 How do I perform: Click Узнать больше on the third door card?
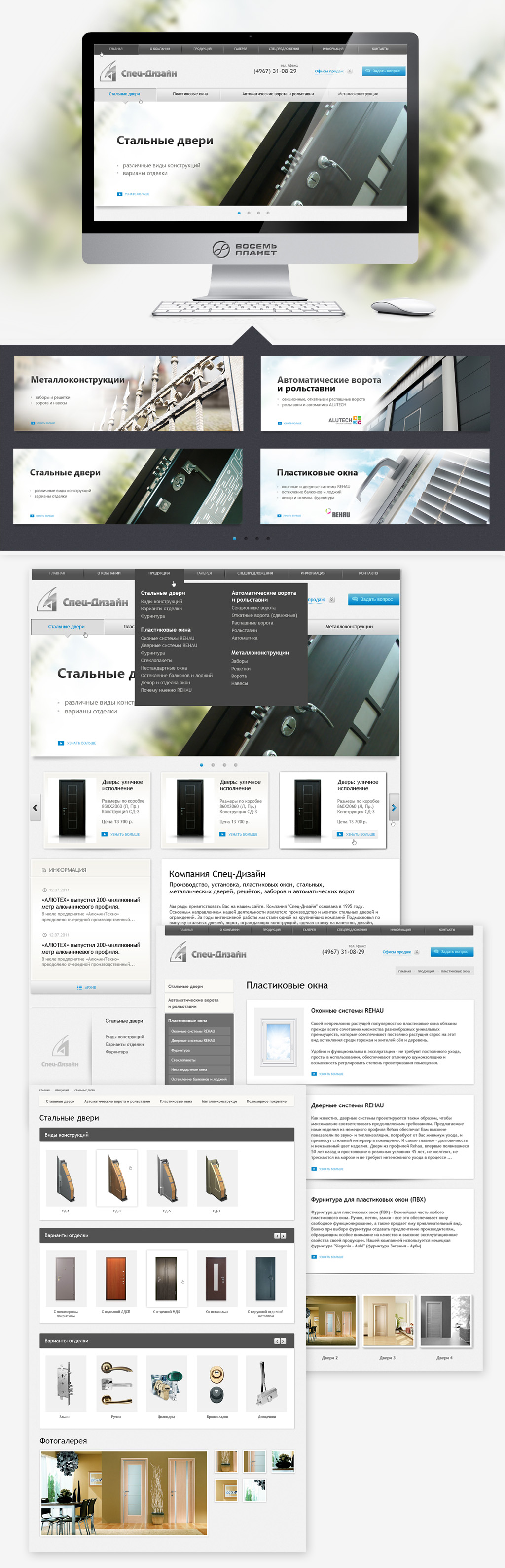pos(356,834)
